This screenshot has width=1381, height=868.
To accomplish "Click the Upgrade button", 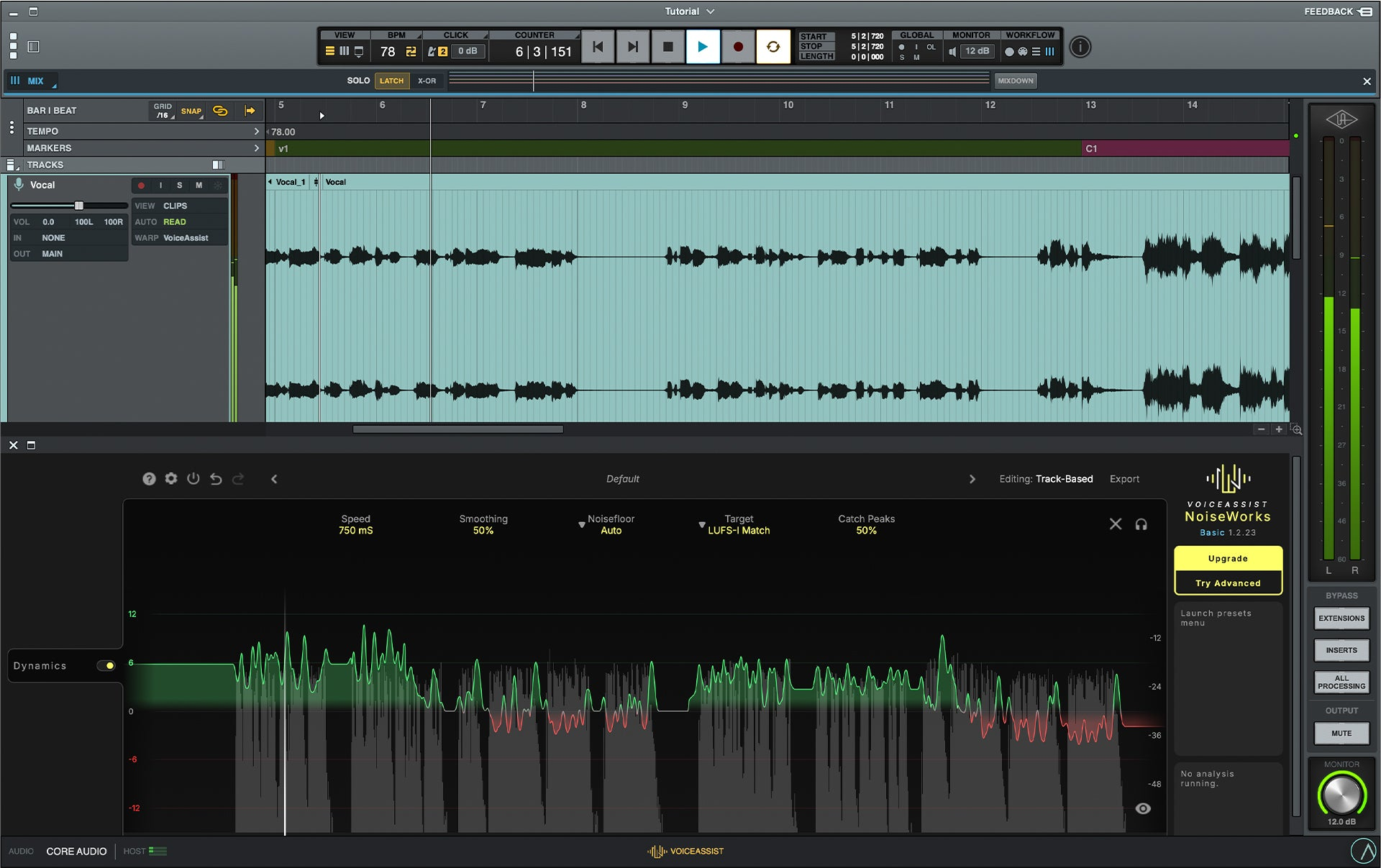I will [x=1229, y=559].
